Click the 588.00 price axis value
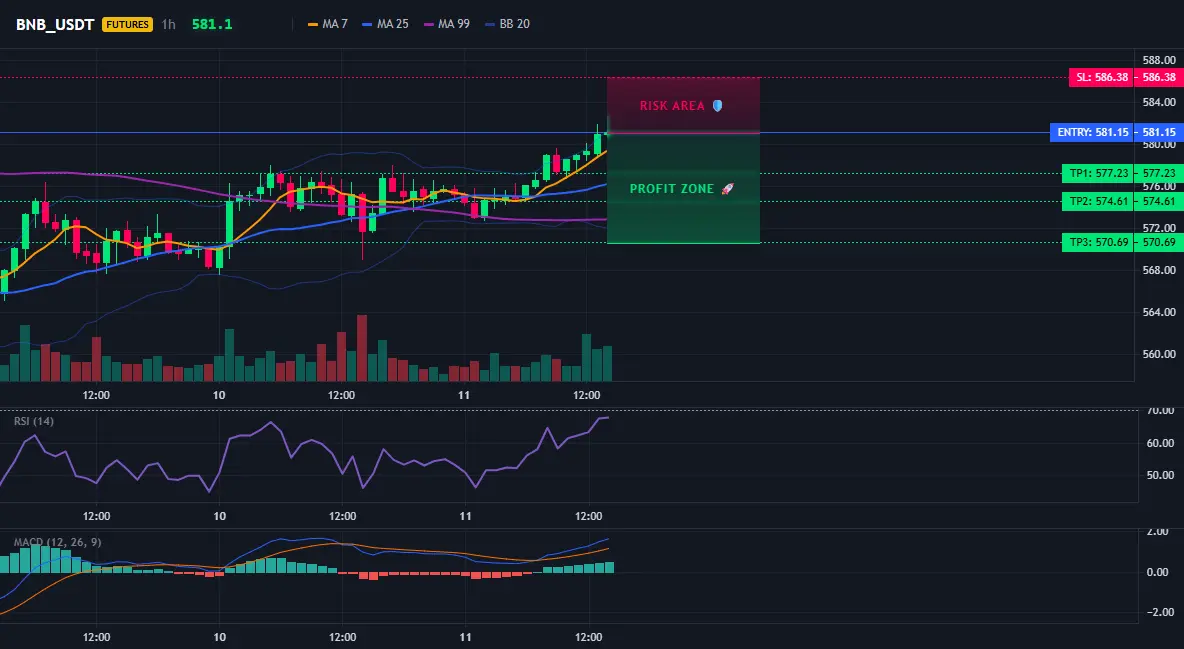 pyautogui.click(x=1159, y=60)
